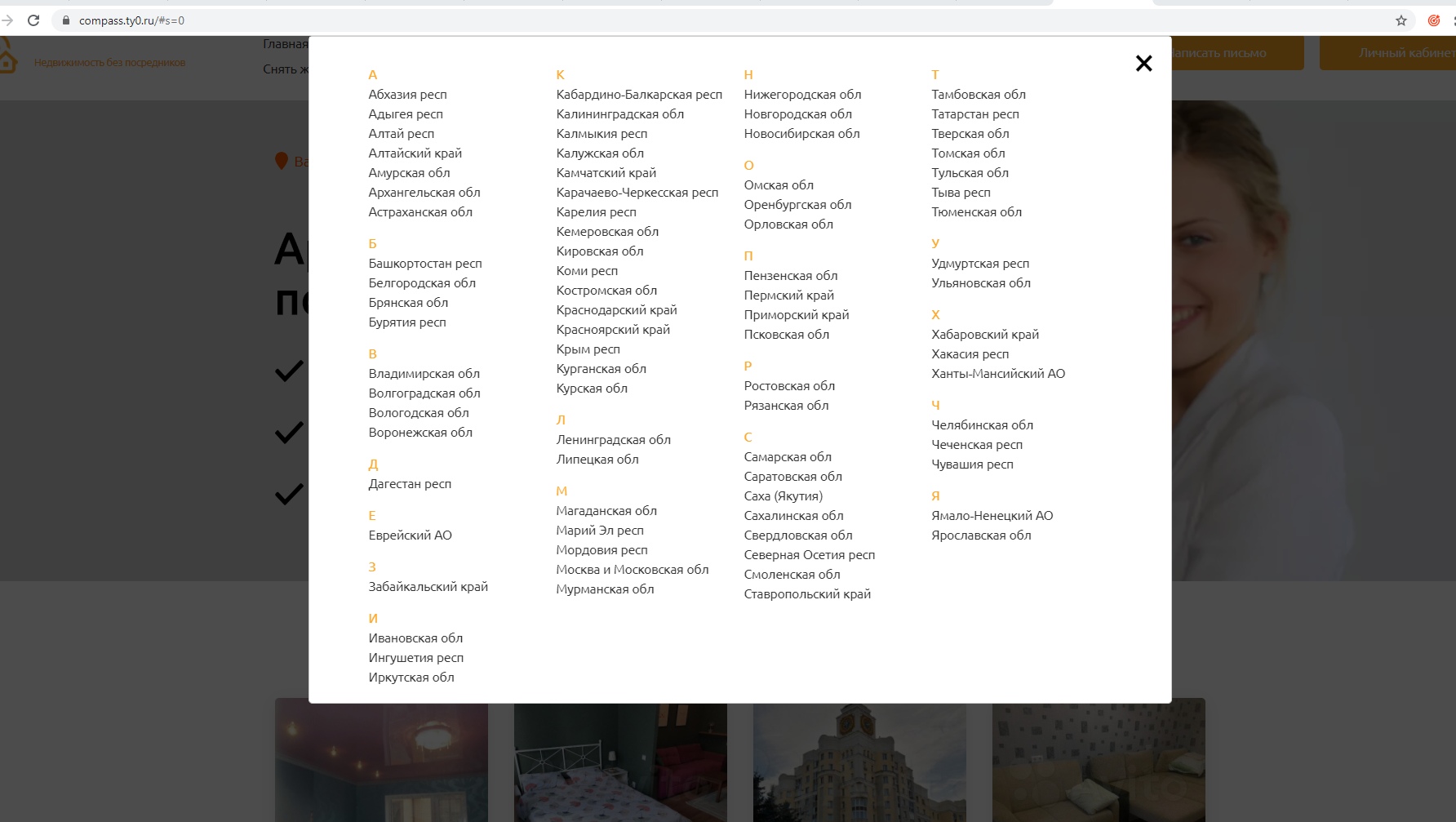The width and height of the screenshot is (1456, 822).
Task: Select Краснодарский край
Action: click(616, 310)
